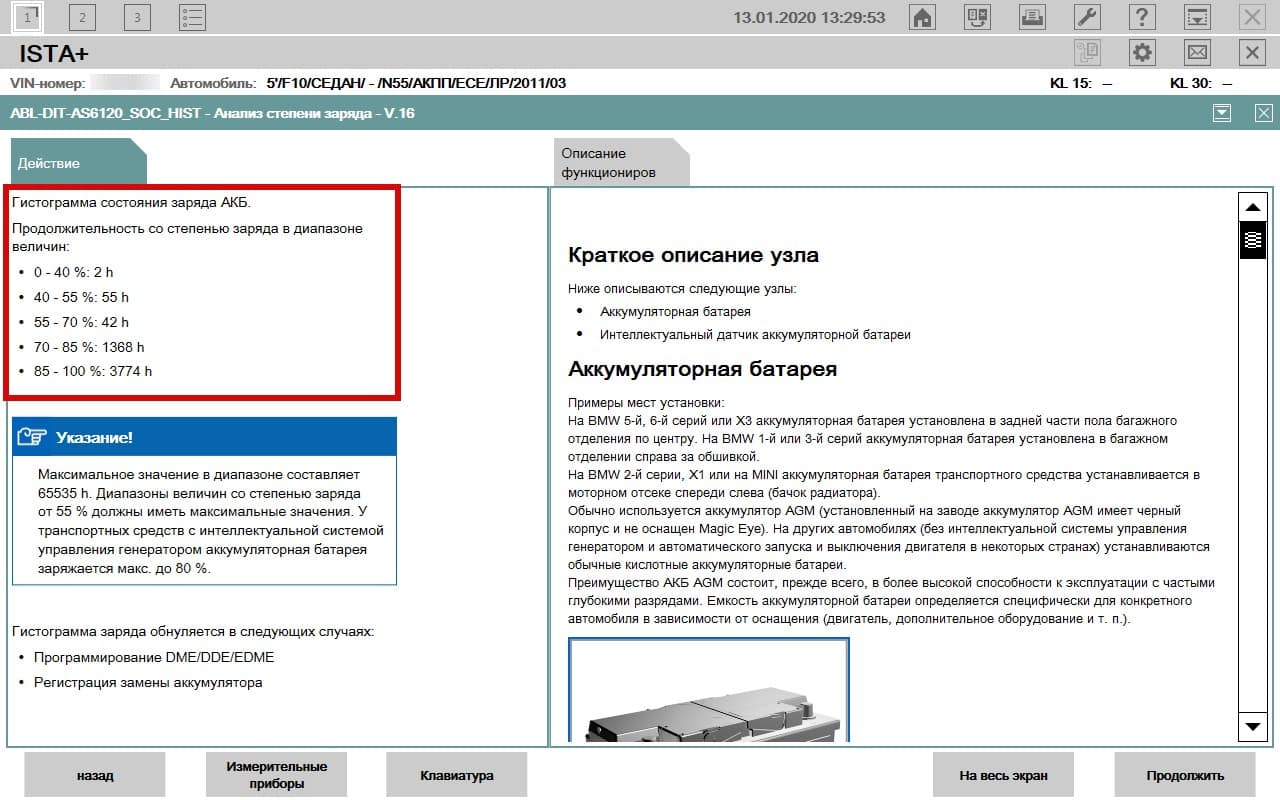Click scrollbar up arrow
Image resolution: width=1280 pixels, height=800 pixels.
pos(1252,207)
